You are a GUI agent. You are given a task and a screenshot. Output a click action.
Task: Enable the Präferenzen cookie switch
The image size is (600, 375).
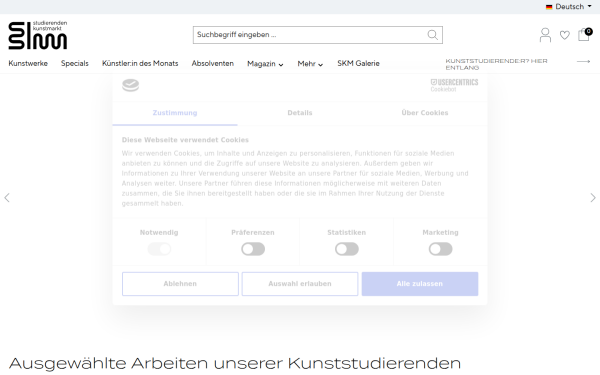(253, 249)
